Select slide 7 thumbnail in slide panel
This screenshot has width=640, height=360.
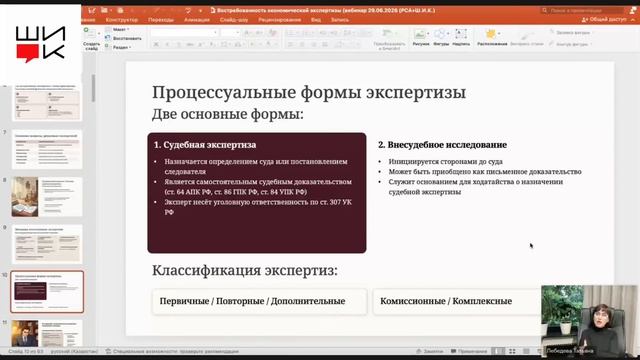click(47, 149)
